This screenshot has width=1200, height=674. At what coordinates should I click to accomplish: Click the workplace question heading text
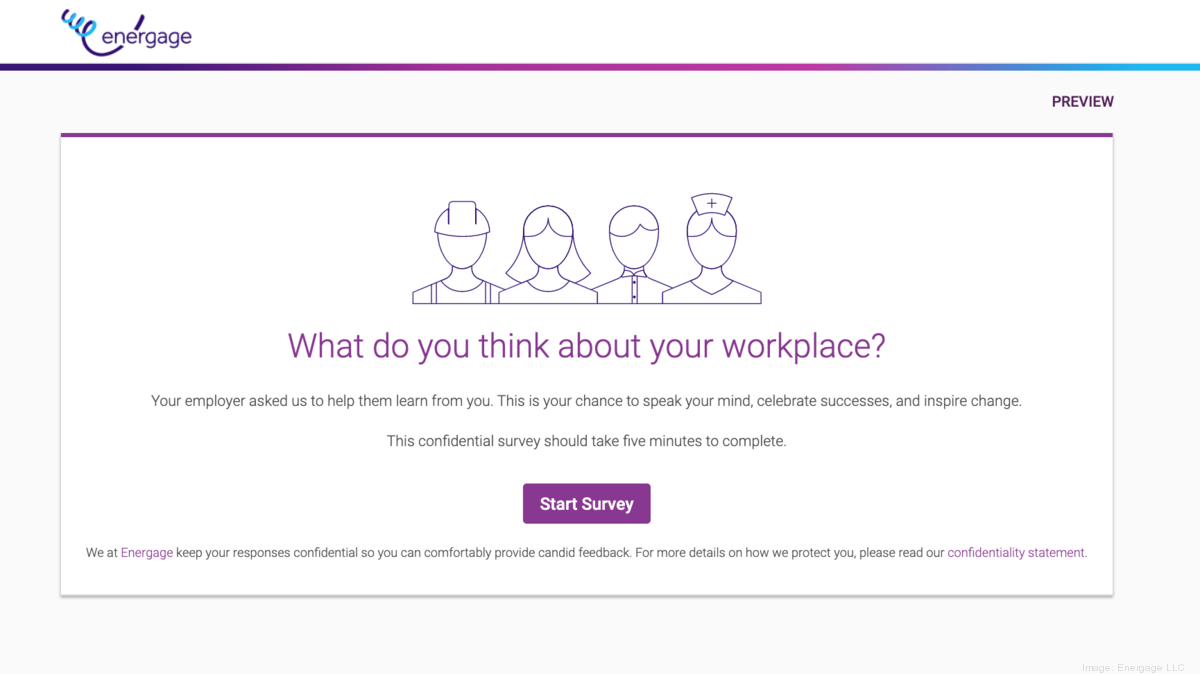(x=586, y=345)
